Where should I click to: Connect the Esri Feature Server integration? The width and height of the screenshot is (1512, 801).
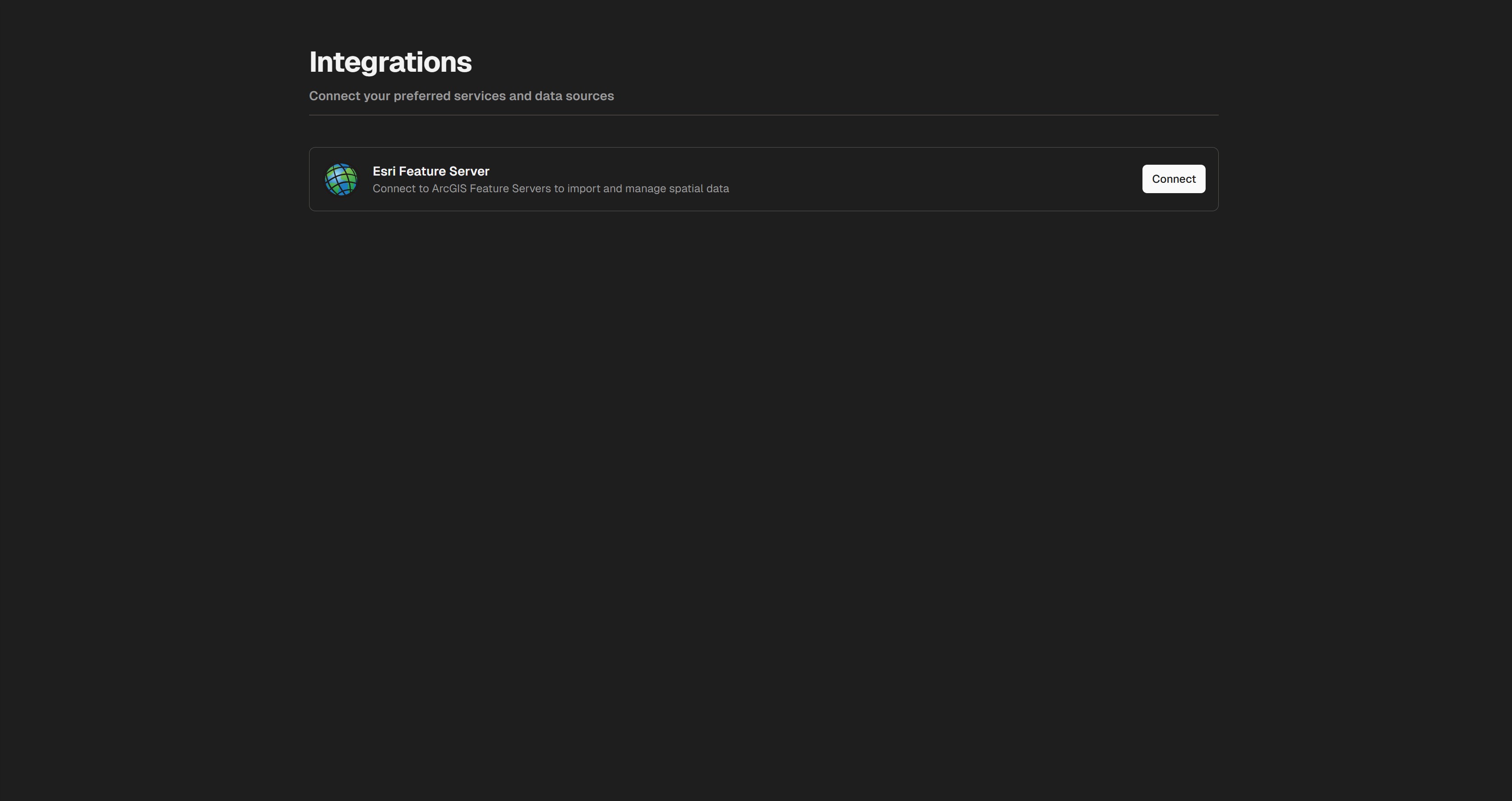[1173, 179]
